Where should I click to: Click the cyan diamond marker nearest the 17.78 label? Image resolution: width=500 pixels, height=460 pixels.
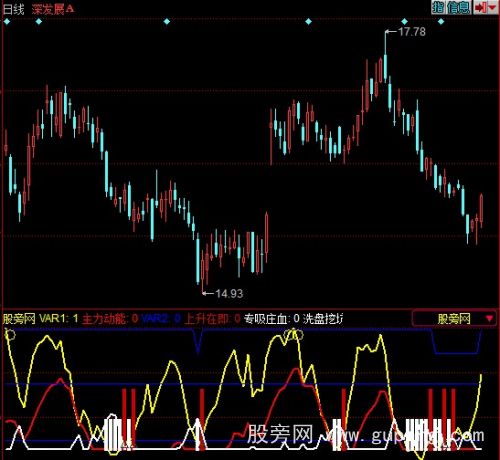[404, 22]
